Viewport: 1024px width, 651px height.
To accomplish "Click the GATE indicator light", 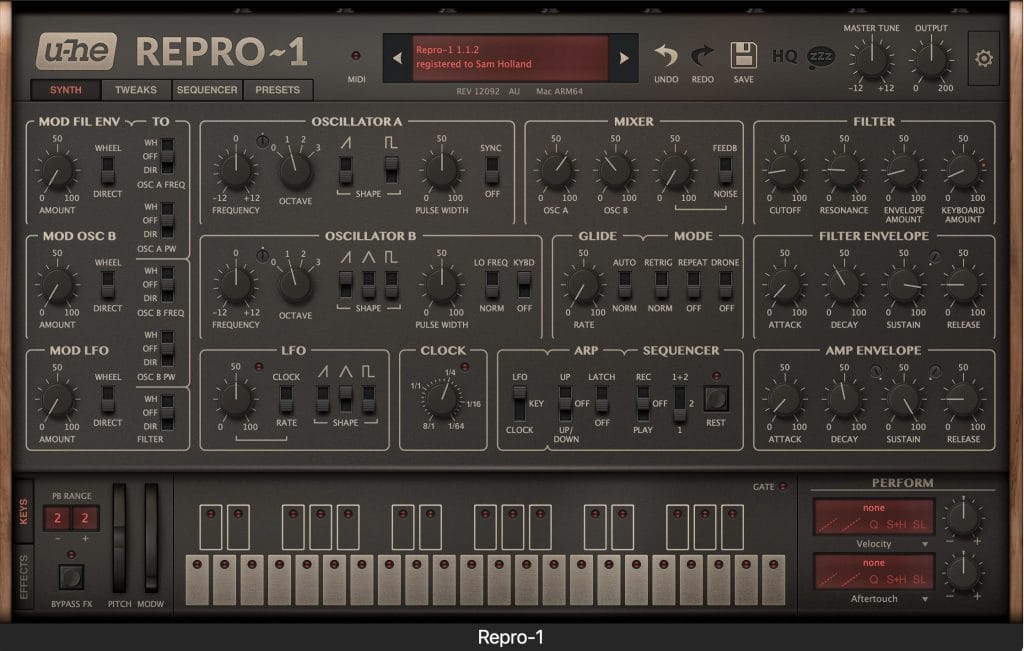I will [x=782, y=486].
